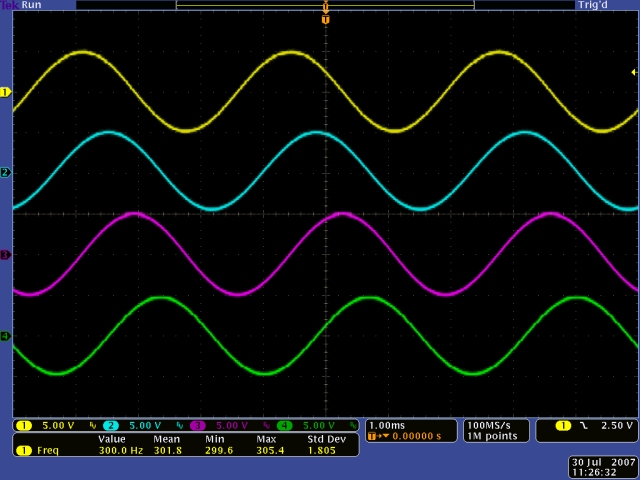Click the record view bar at top

[325, 5]
